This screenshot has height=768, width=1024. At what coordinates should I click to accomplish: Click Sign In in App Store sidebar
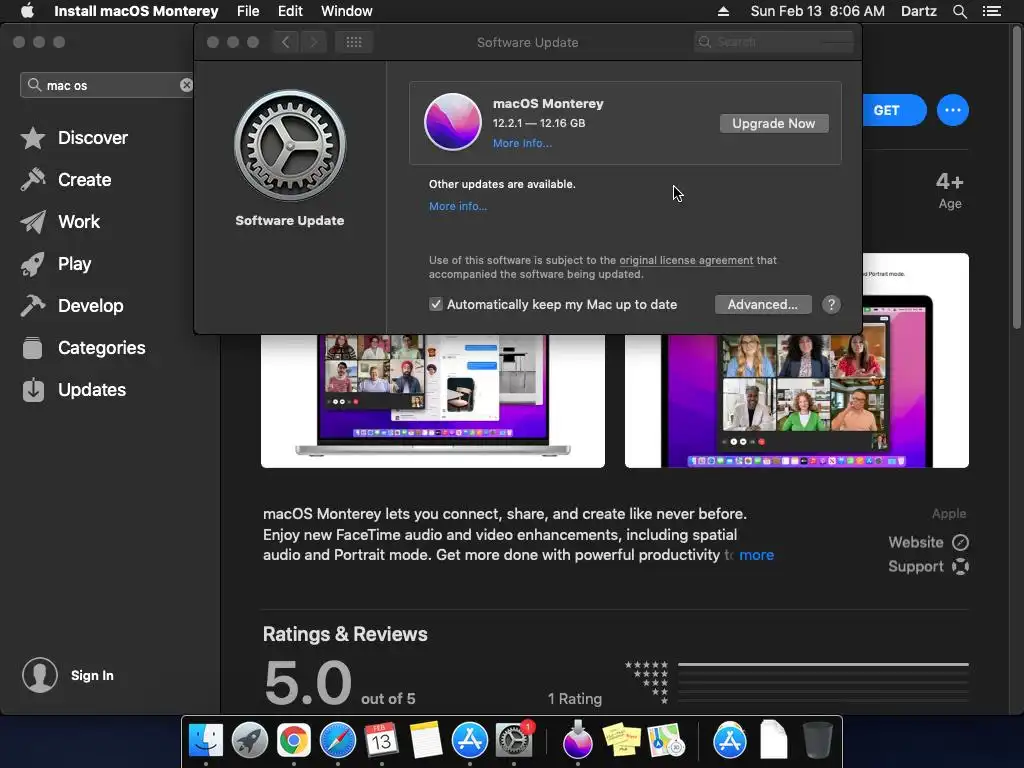[92, 675]
